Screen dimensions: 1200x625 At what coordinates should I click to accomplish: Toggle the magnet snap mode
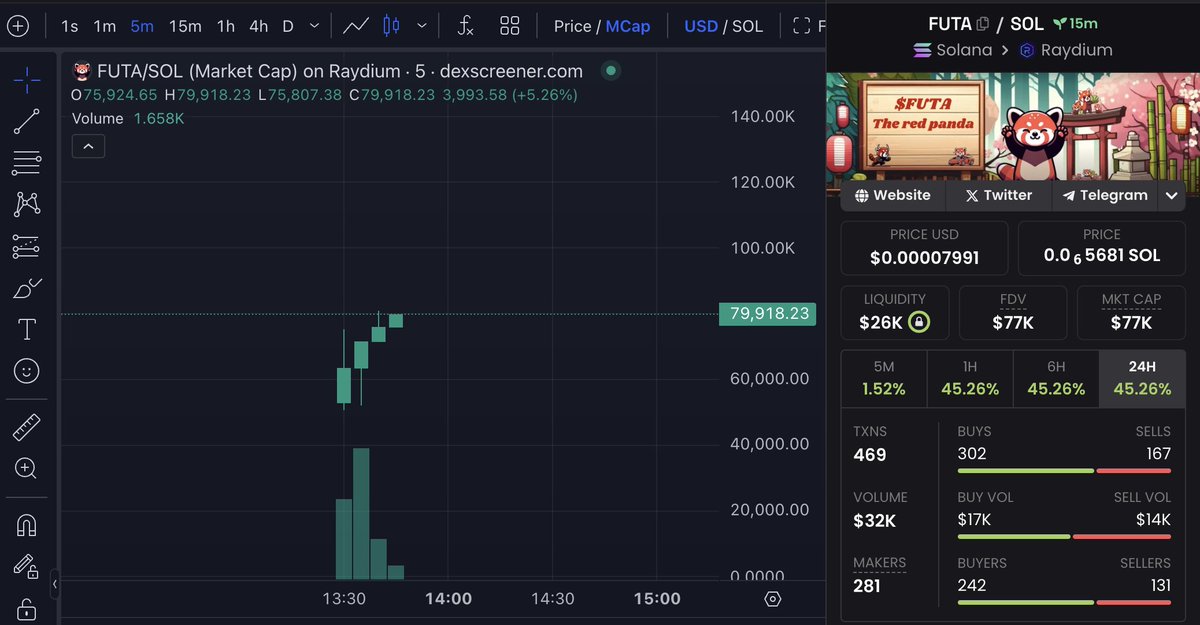pyautogui.click(x=27, y=525)
